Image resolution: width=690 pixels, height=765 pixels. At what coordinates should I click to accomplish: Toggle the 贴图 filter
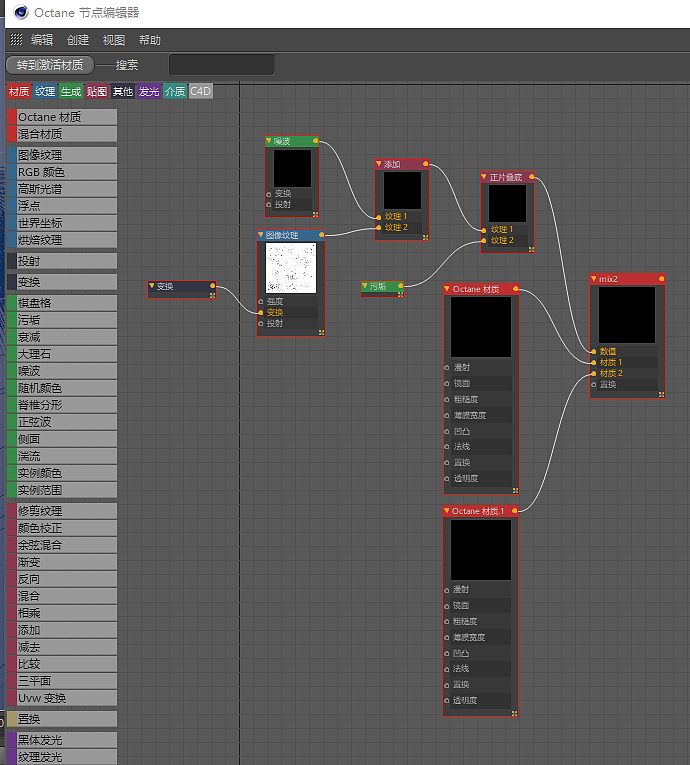click(x=97, y=91)
